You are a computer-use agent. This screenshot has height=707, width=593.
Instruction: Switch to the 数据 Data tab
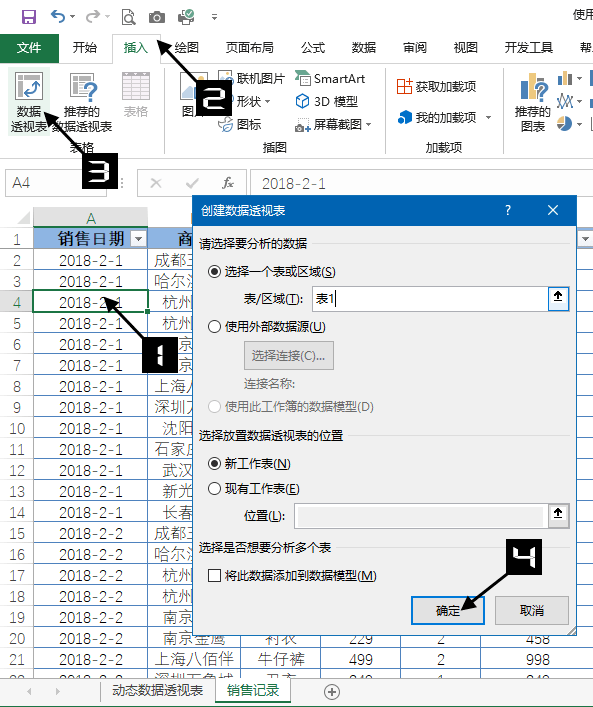(x=363, y=48)
